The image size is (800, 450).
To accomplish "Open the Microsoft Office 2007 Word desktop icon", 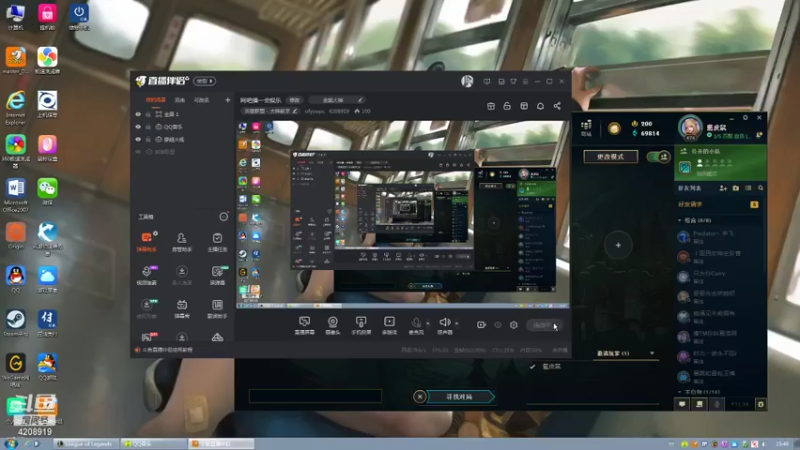I will 16,195.
